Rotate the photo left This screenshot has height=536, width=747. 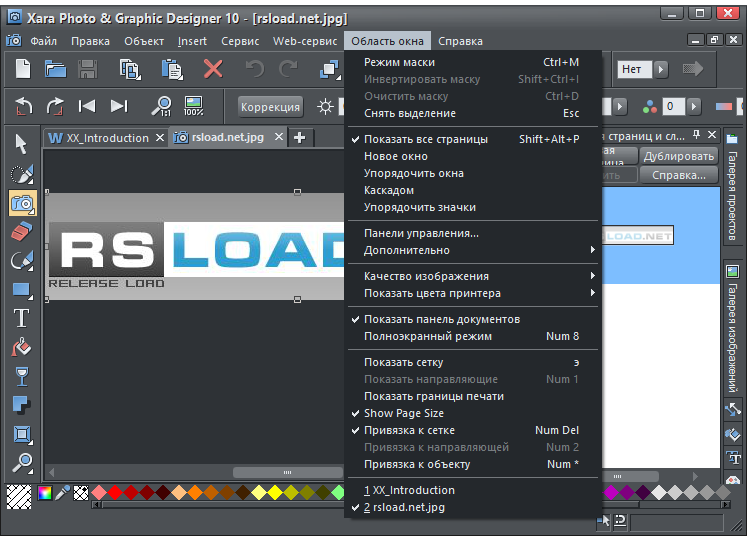point(23,106)
